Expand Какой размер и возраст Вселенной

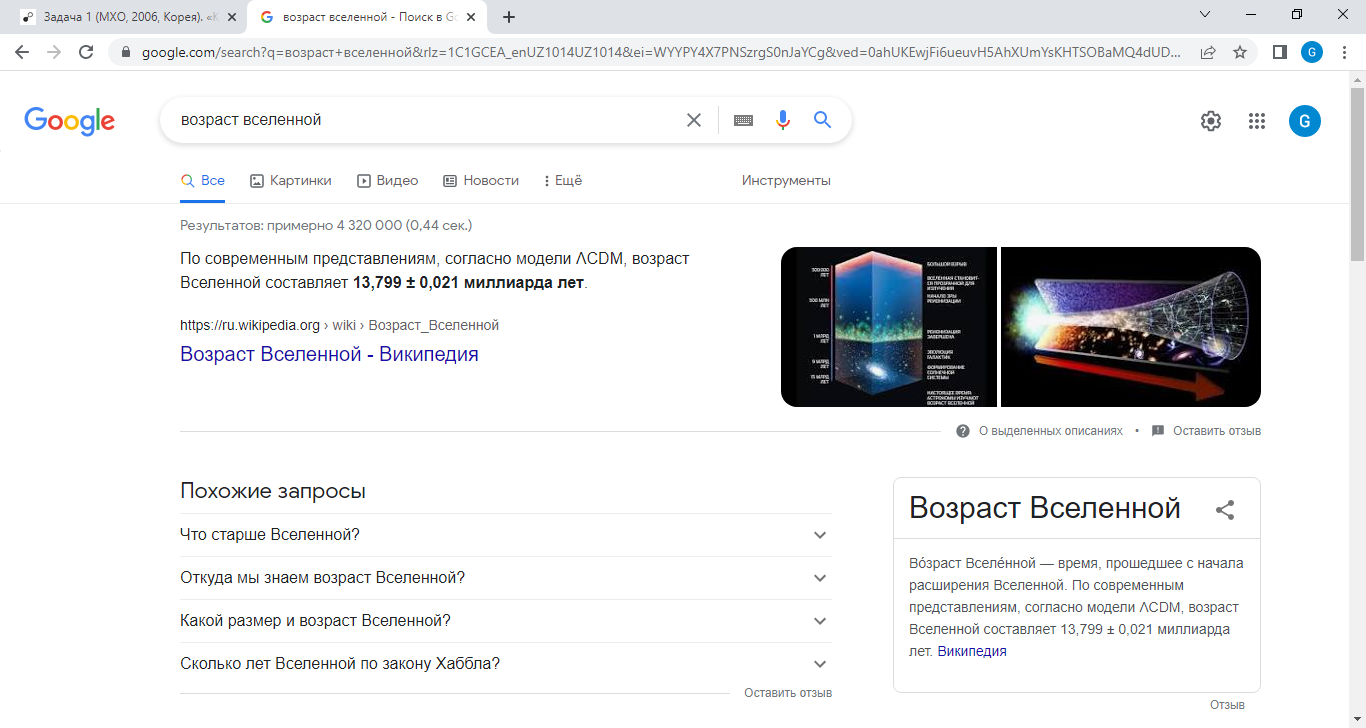click(506, 621)
